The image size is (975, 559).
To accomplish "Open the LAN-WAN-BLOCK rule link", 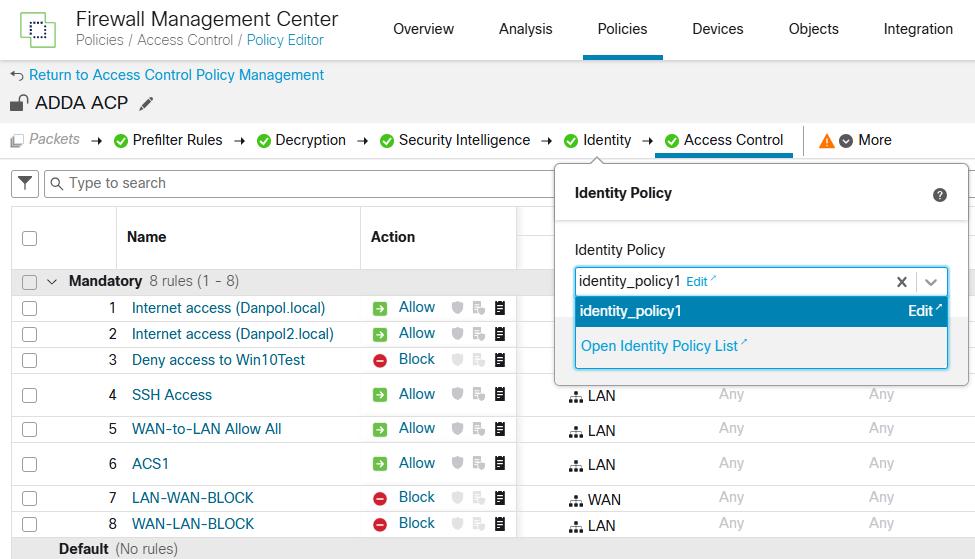I will pyautogui.click(x=193, y=498).
